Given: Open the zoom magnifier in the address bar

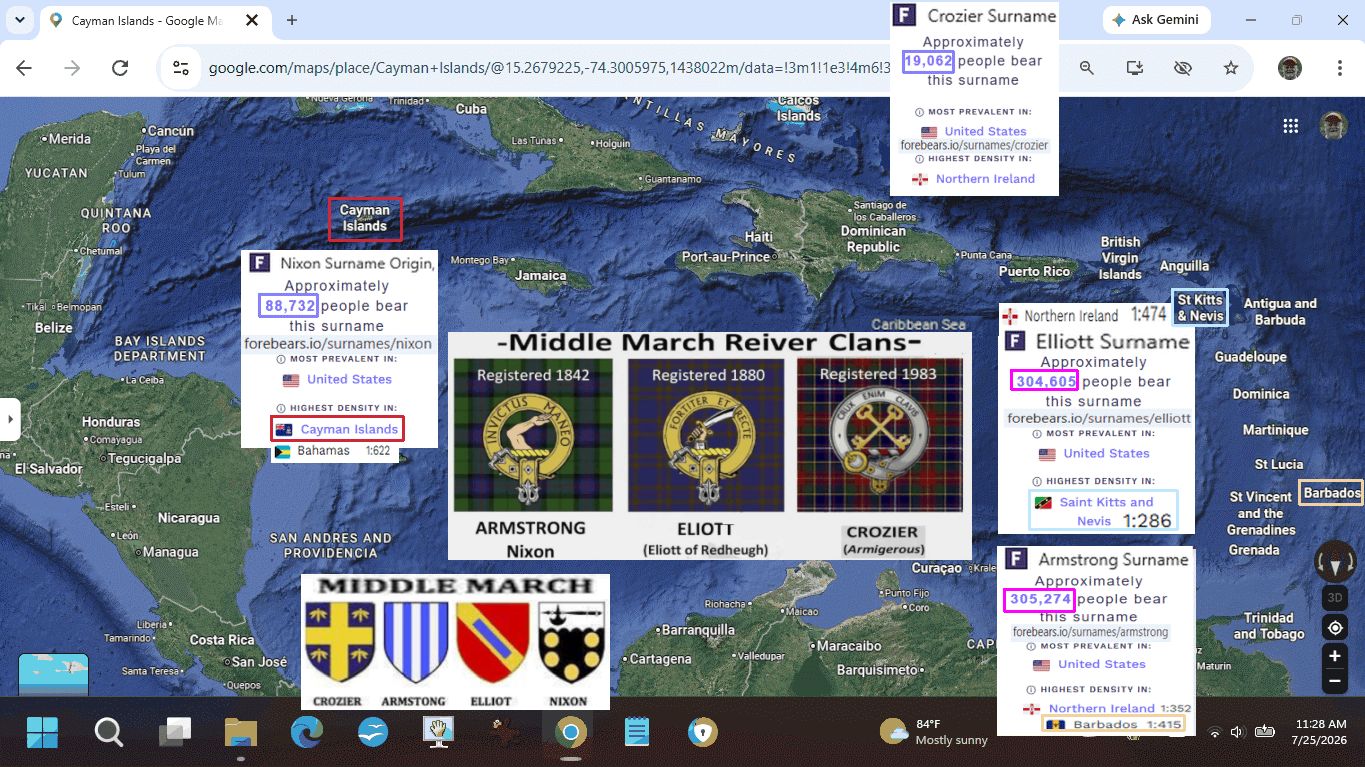Looking at the screenshot, I should pos(1086,68).
